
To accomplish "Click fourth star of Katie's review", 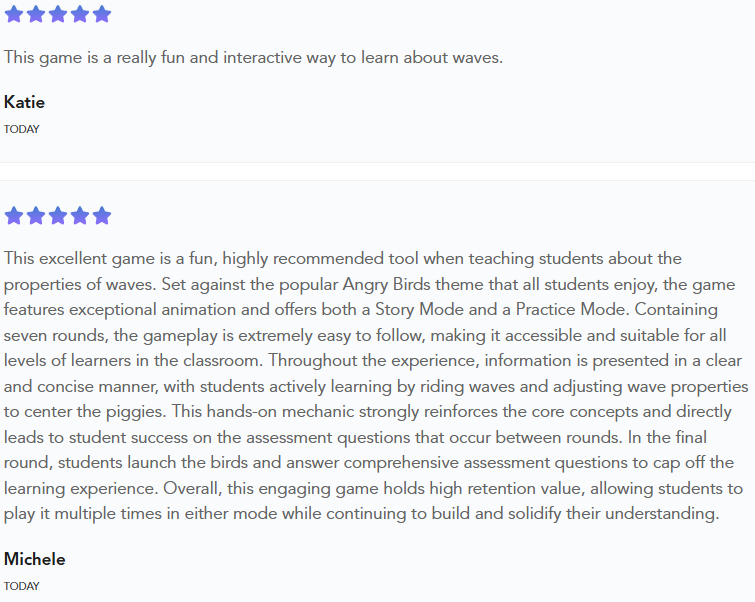I will coord(80,14).
